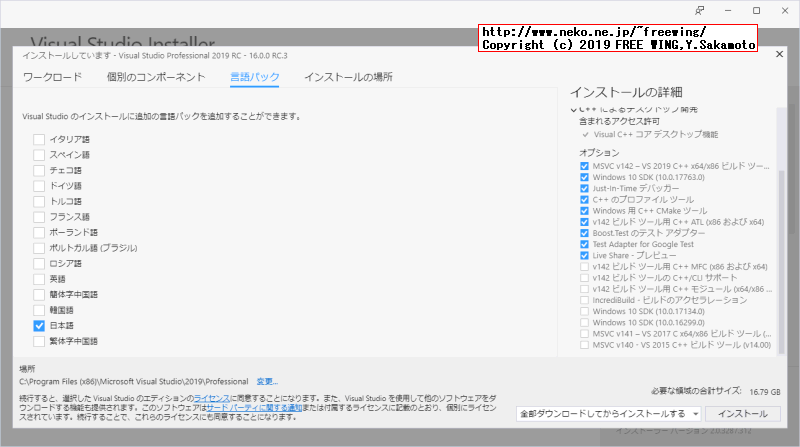Close the install dialog with the X
This screenshot has width=800, height=447.
pos(779,54)
